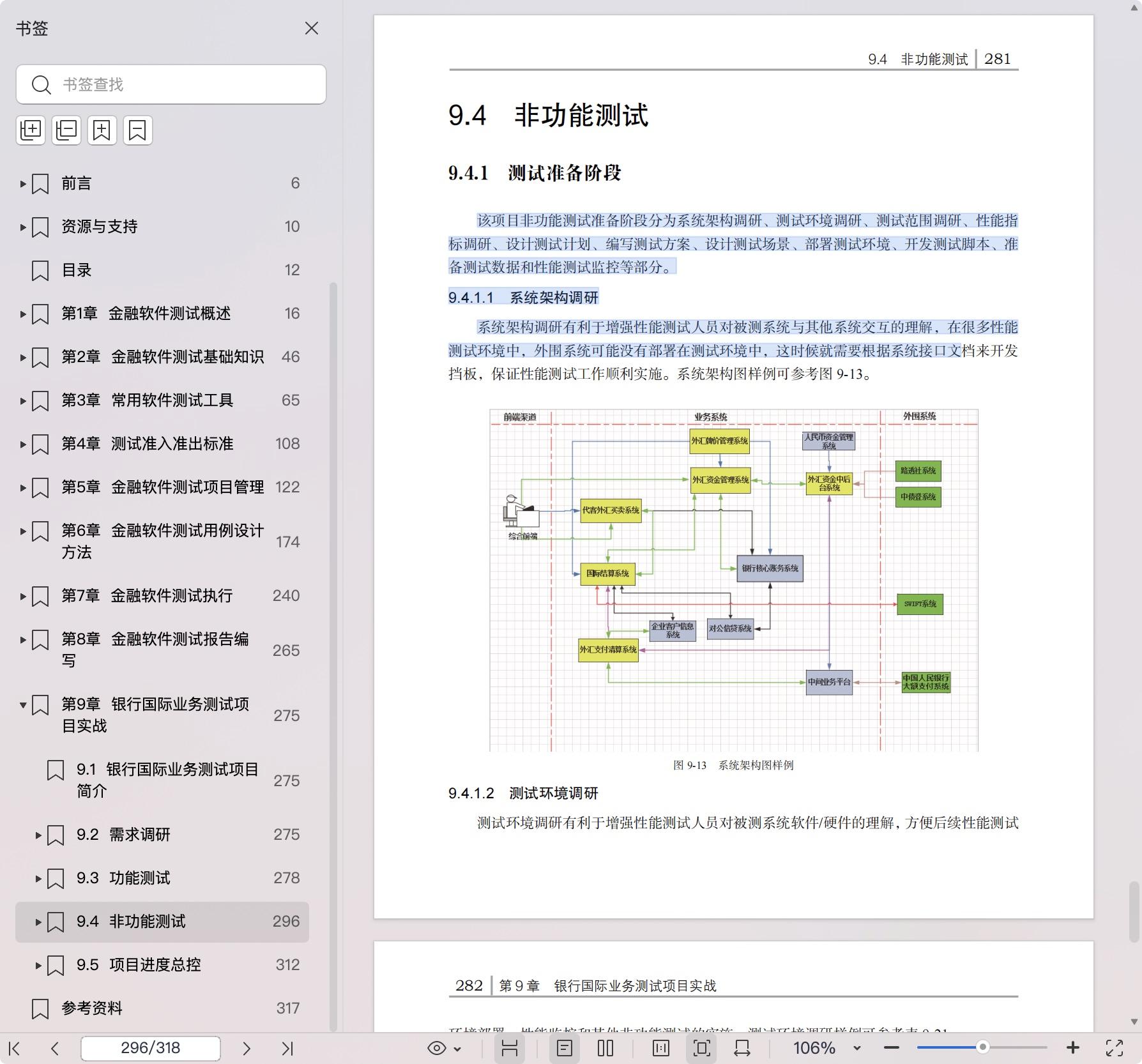Expand all bookmarks icon
The height and width of the screenshot is (1064, 1142).
pyautogui.click(x=31, y=130)
